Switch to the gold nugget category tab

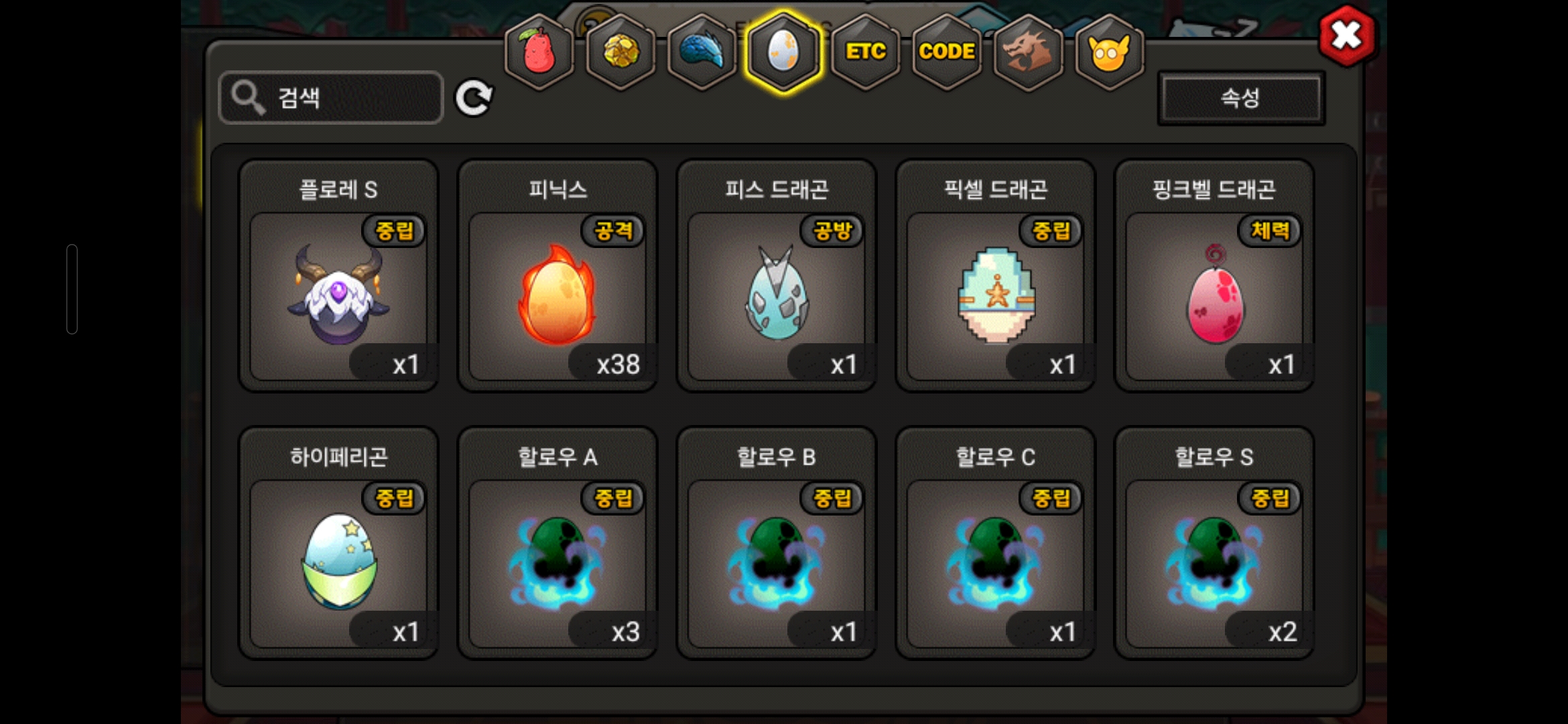(x=620, y=52)
